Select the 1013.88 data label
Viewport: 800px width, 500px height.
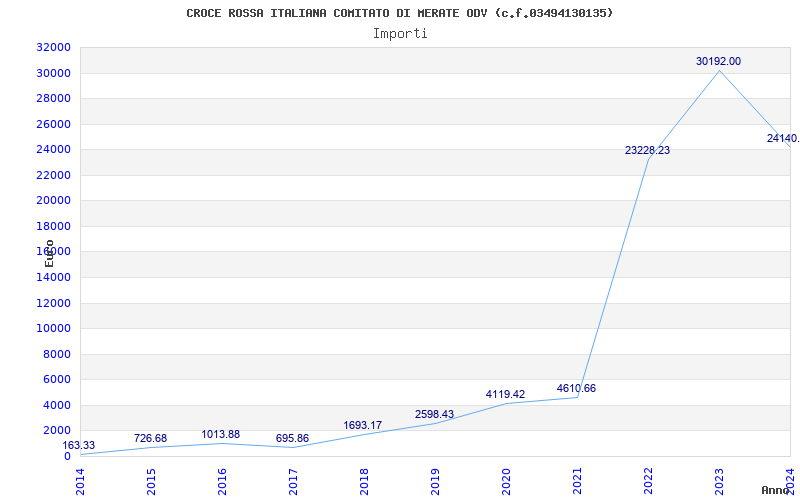[220, 434]
